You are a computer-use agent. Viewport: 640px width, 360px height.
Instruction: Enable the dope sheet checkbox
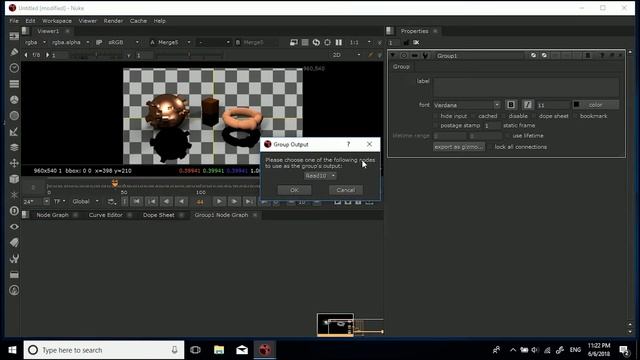pos(534,116)
